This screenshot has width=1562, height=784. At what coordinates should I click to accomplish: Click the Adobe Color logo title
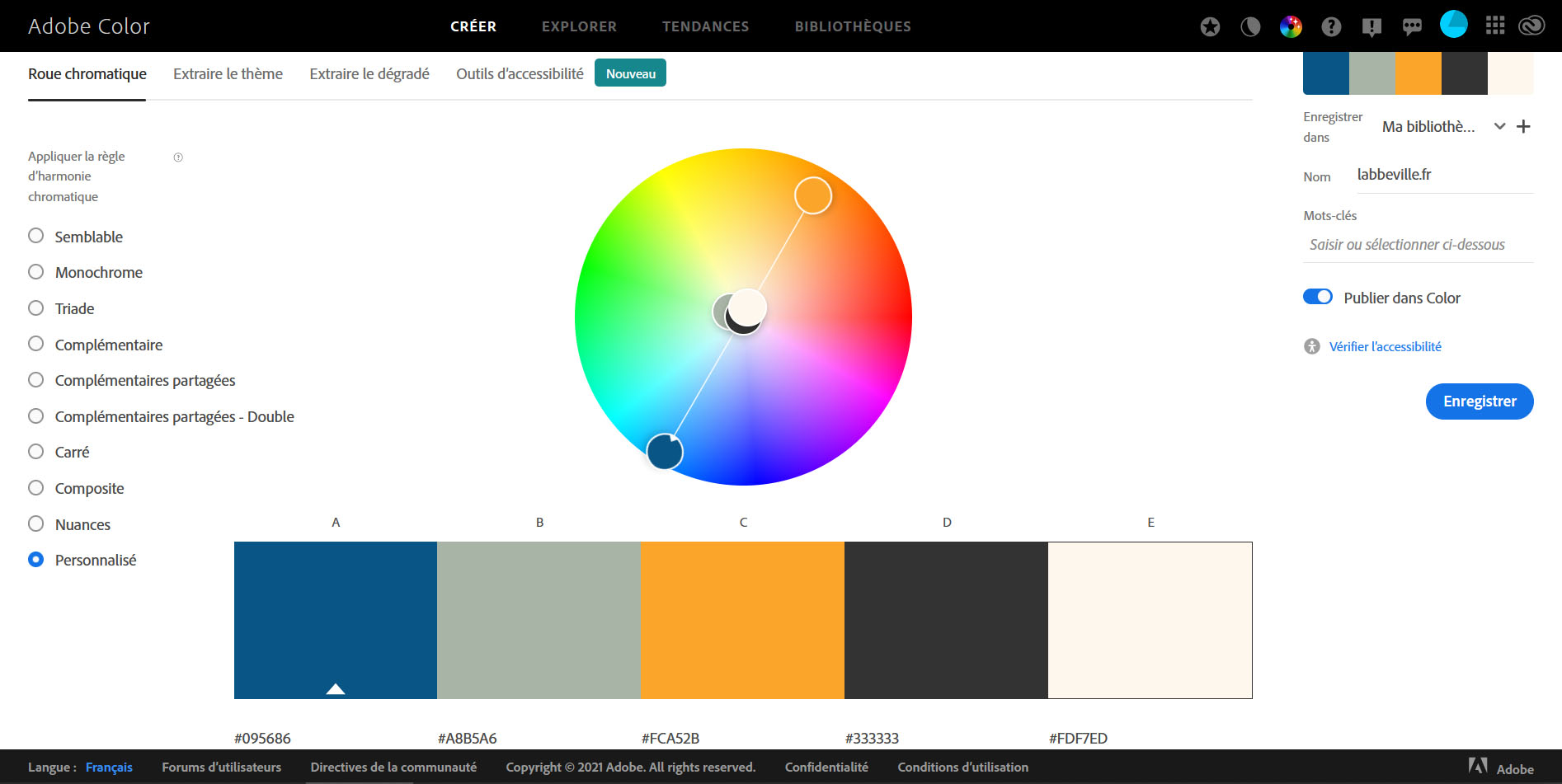click(89, 26)
